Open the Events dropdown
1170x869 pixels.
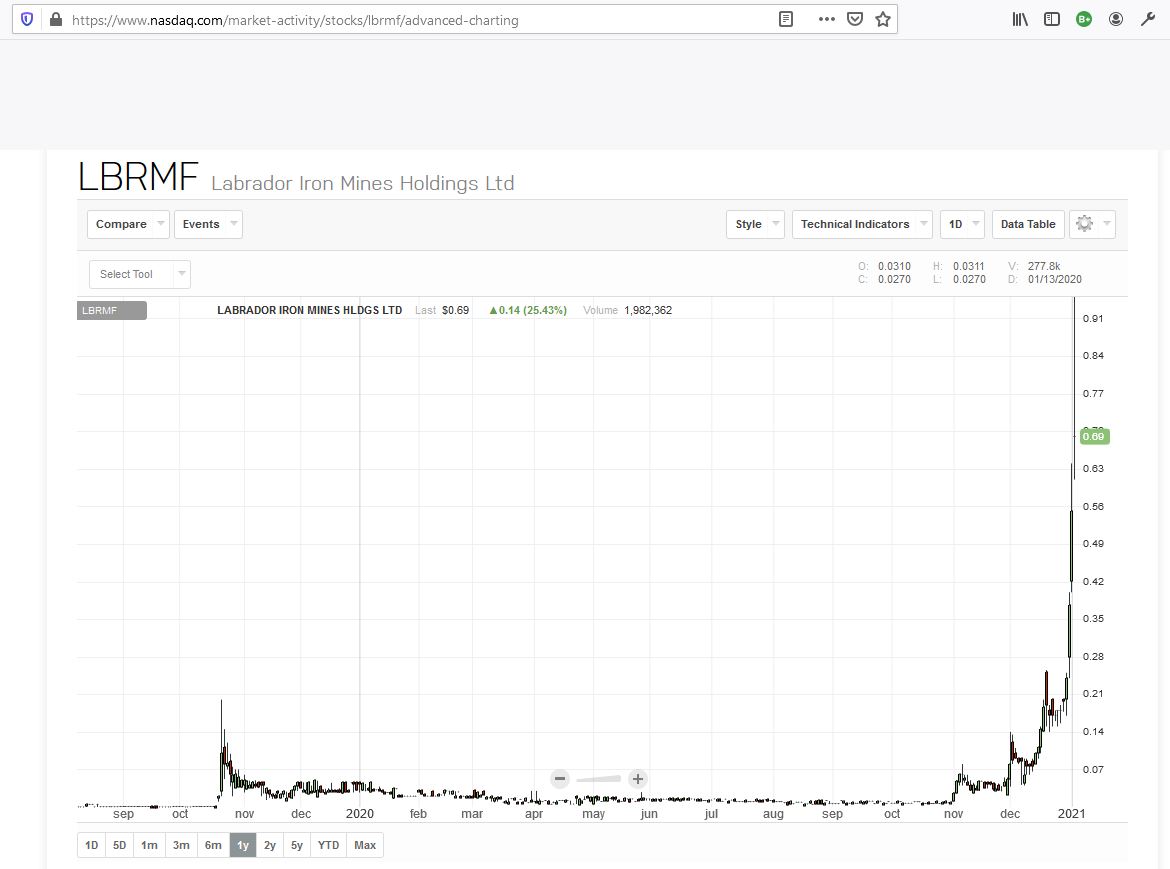point(208,224)
